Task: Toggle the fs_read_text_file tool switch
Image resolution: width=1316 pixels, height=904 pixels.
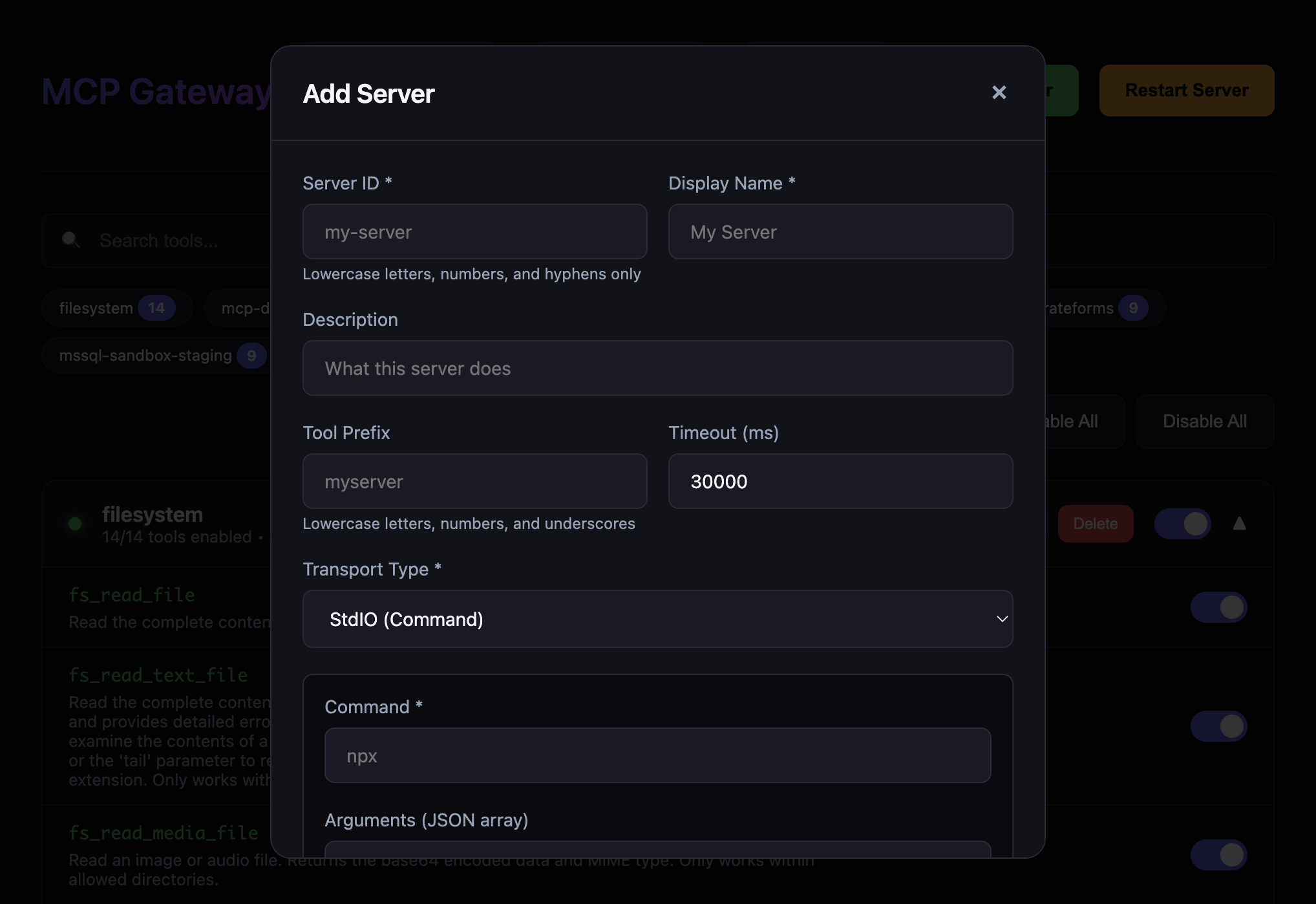Action: tap(1218, 726)
